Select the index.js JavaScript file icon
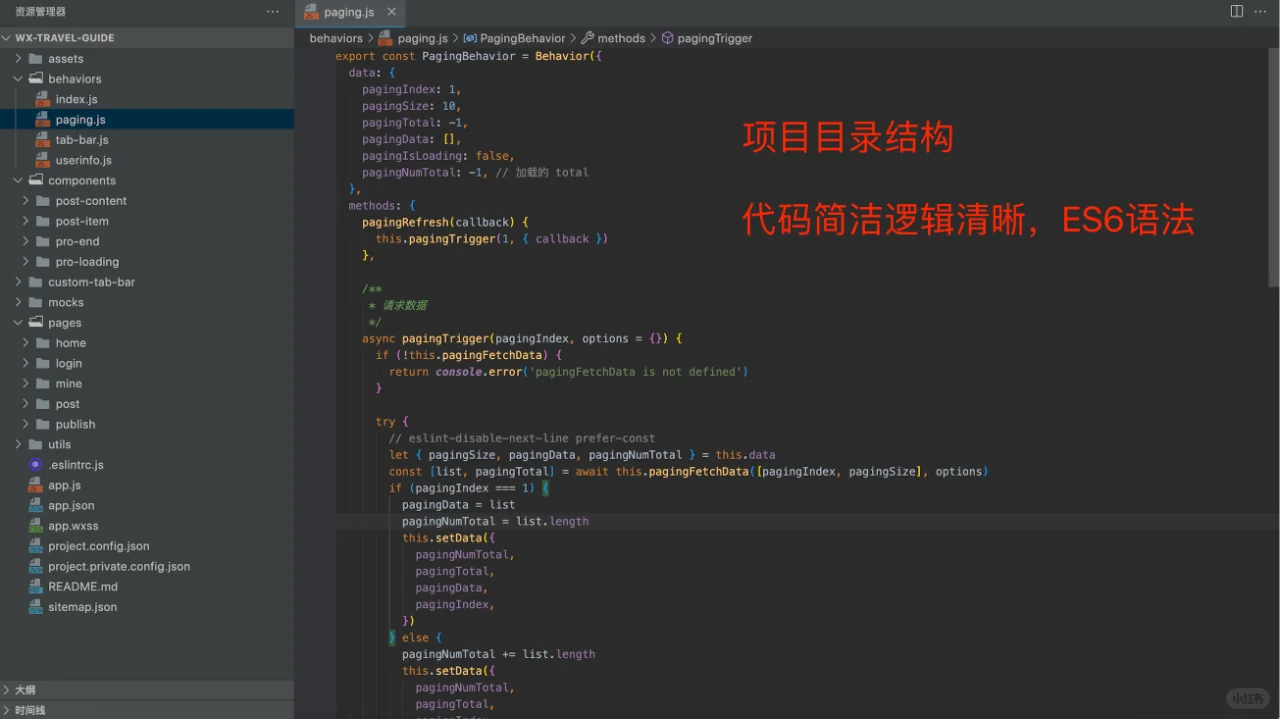The width and height of the screenshot is (1280, 719). coord(42,98)
